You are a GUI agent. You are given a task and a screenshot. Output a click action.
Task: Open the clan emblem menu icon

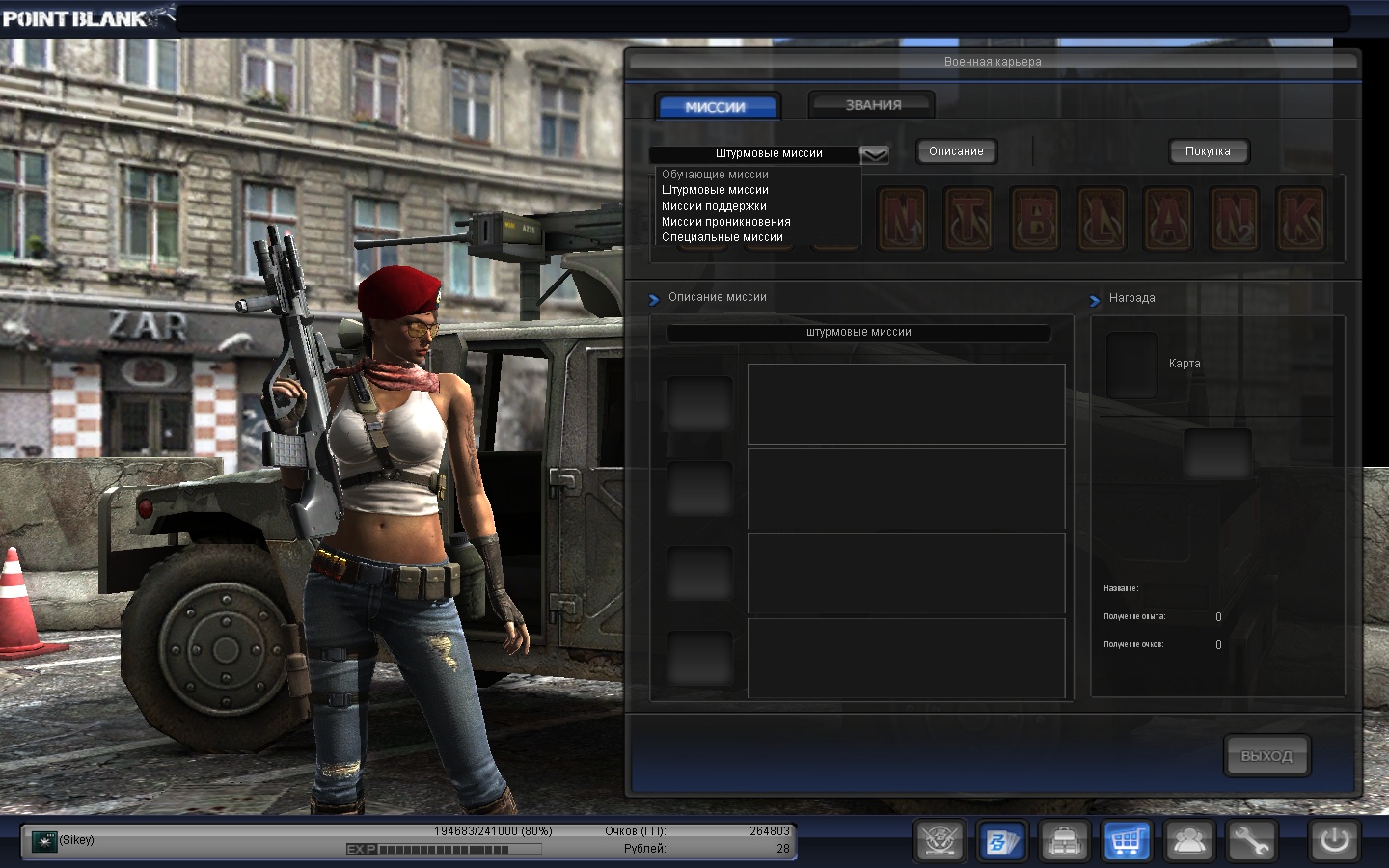(x=940, y=841)
